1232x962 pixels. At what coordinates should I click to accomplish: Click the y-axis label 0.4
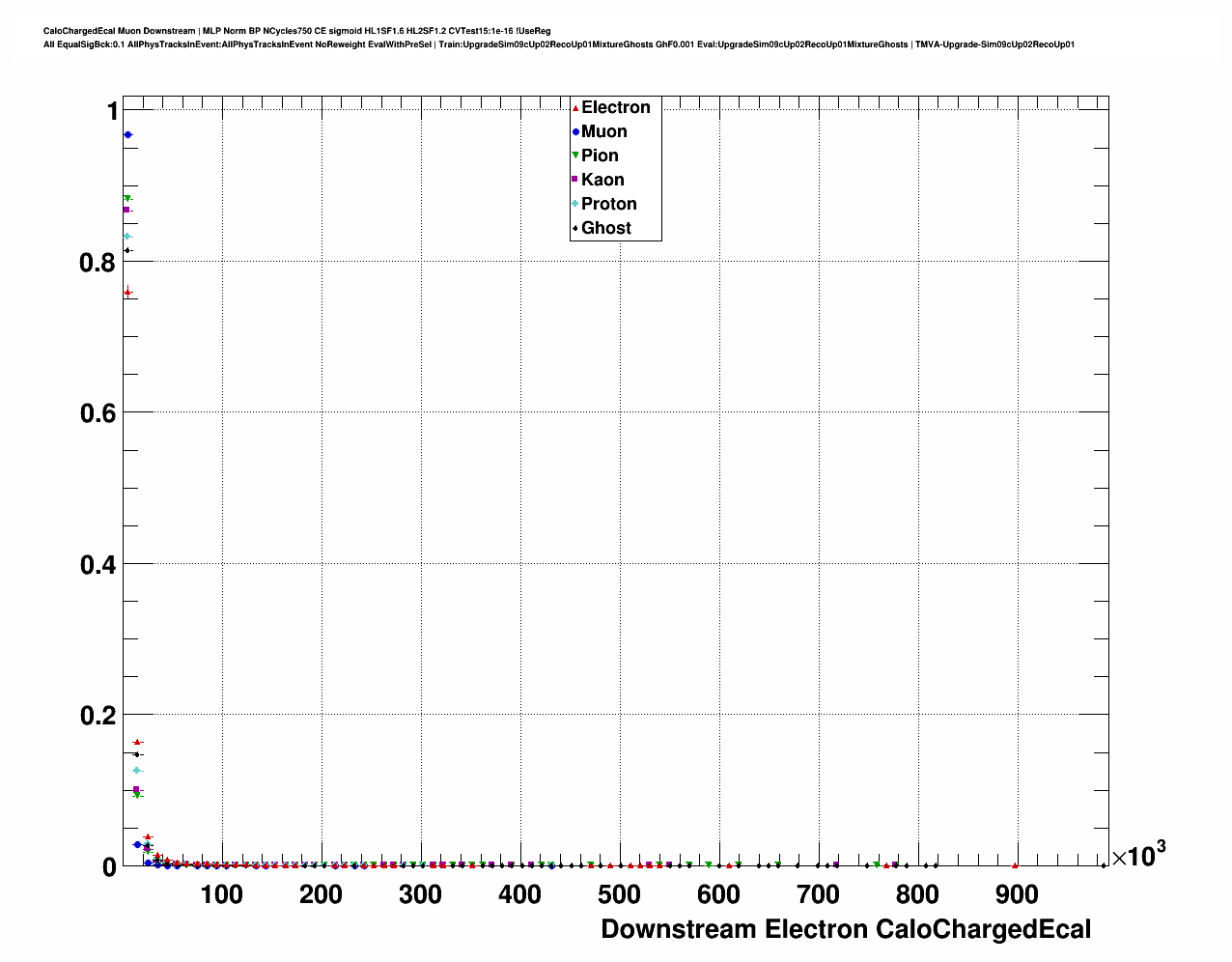pos(98,564)
